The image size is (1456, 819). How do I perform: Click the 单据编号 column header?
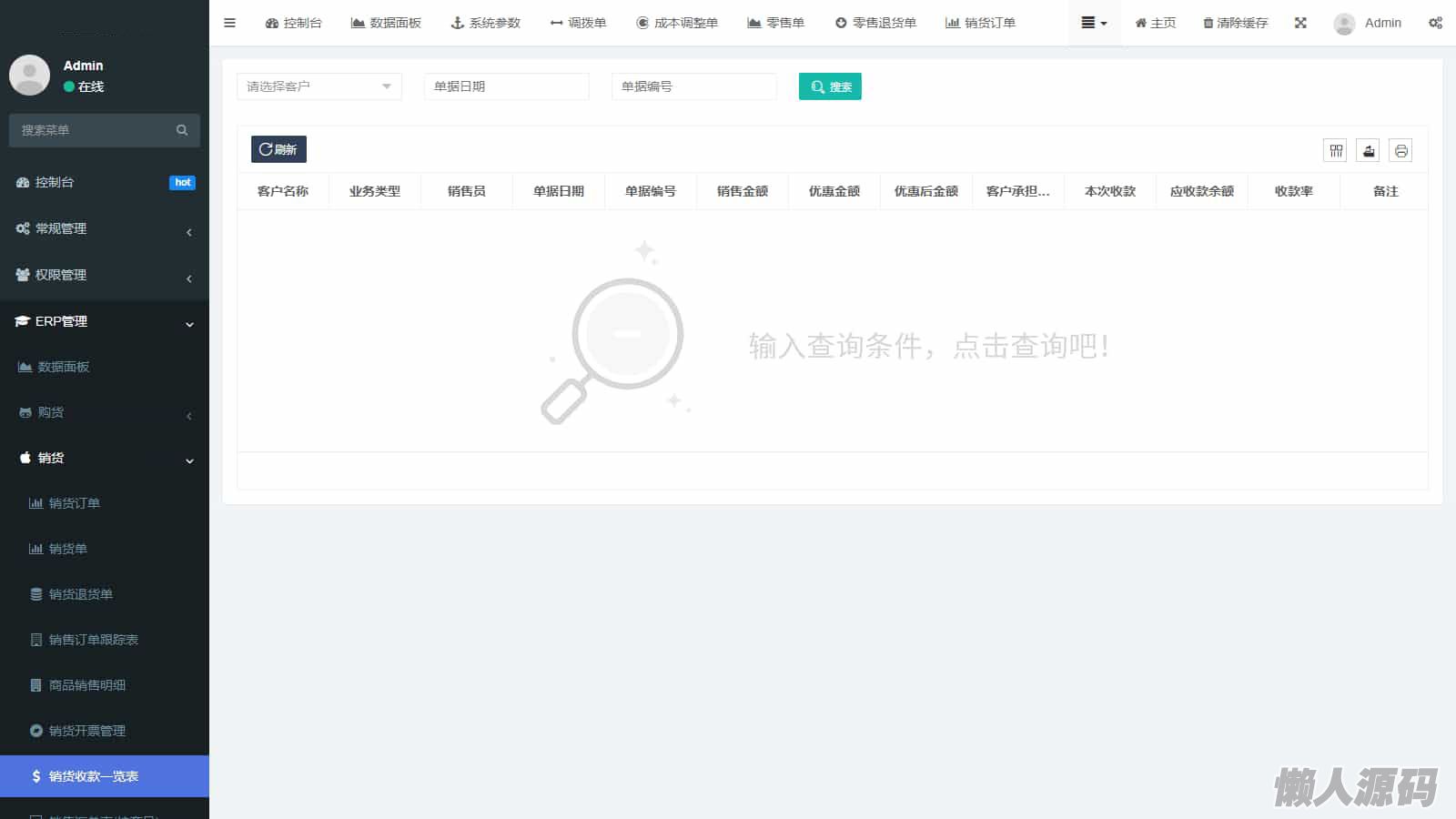(651, 191)
